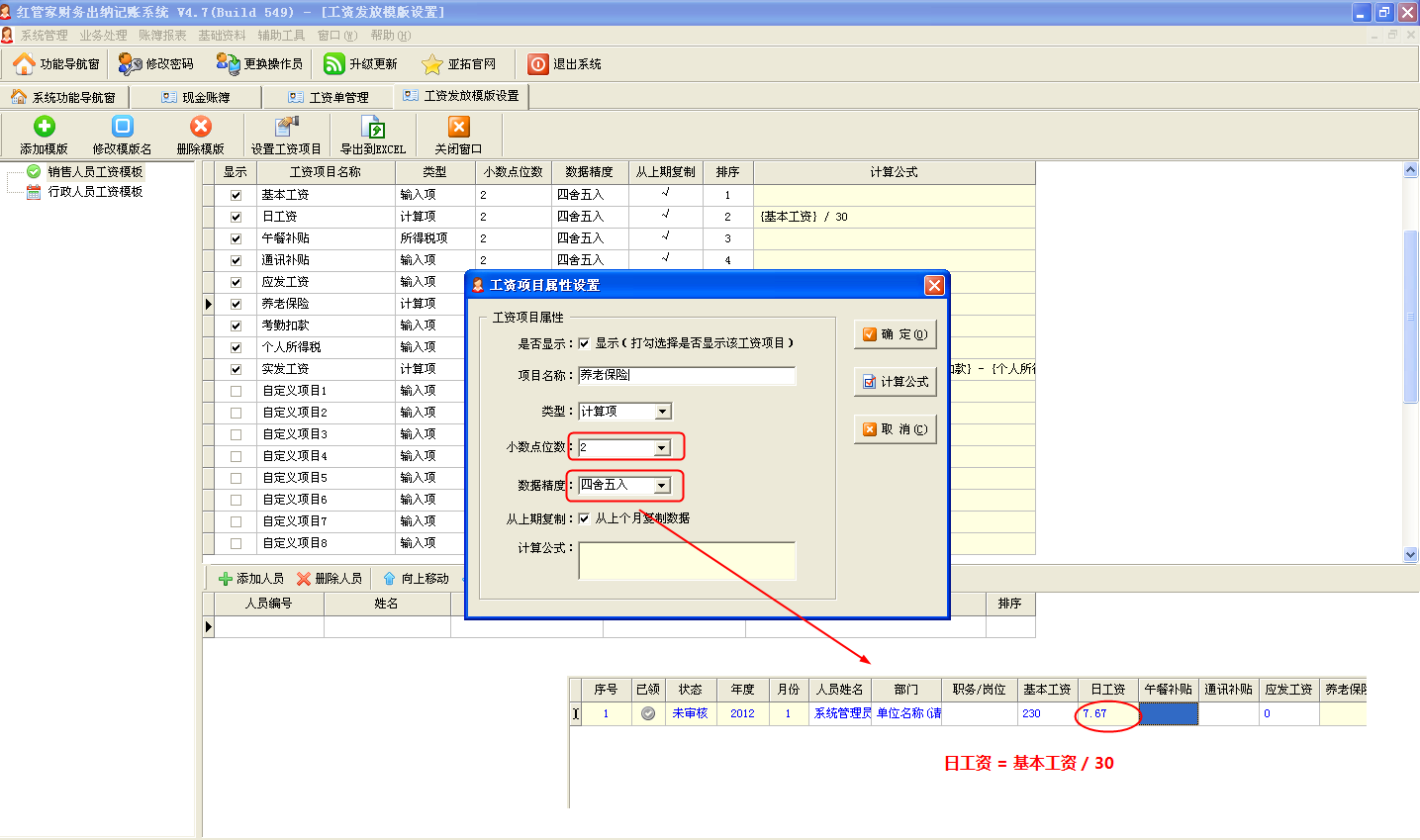Expand the 类型 dropdown in the dialog
Image resolution: width=1420 pixels, height=840 pixels.
663,412
